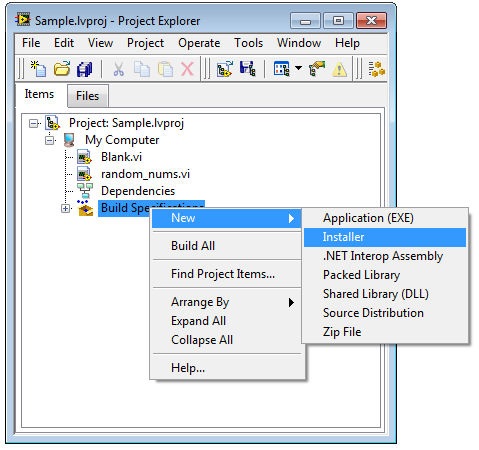Click the yellow warning triangle icon
Image resolution: width=479 pixels, height=450 pixels.
pos(339,69)
